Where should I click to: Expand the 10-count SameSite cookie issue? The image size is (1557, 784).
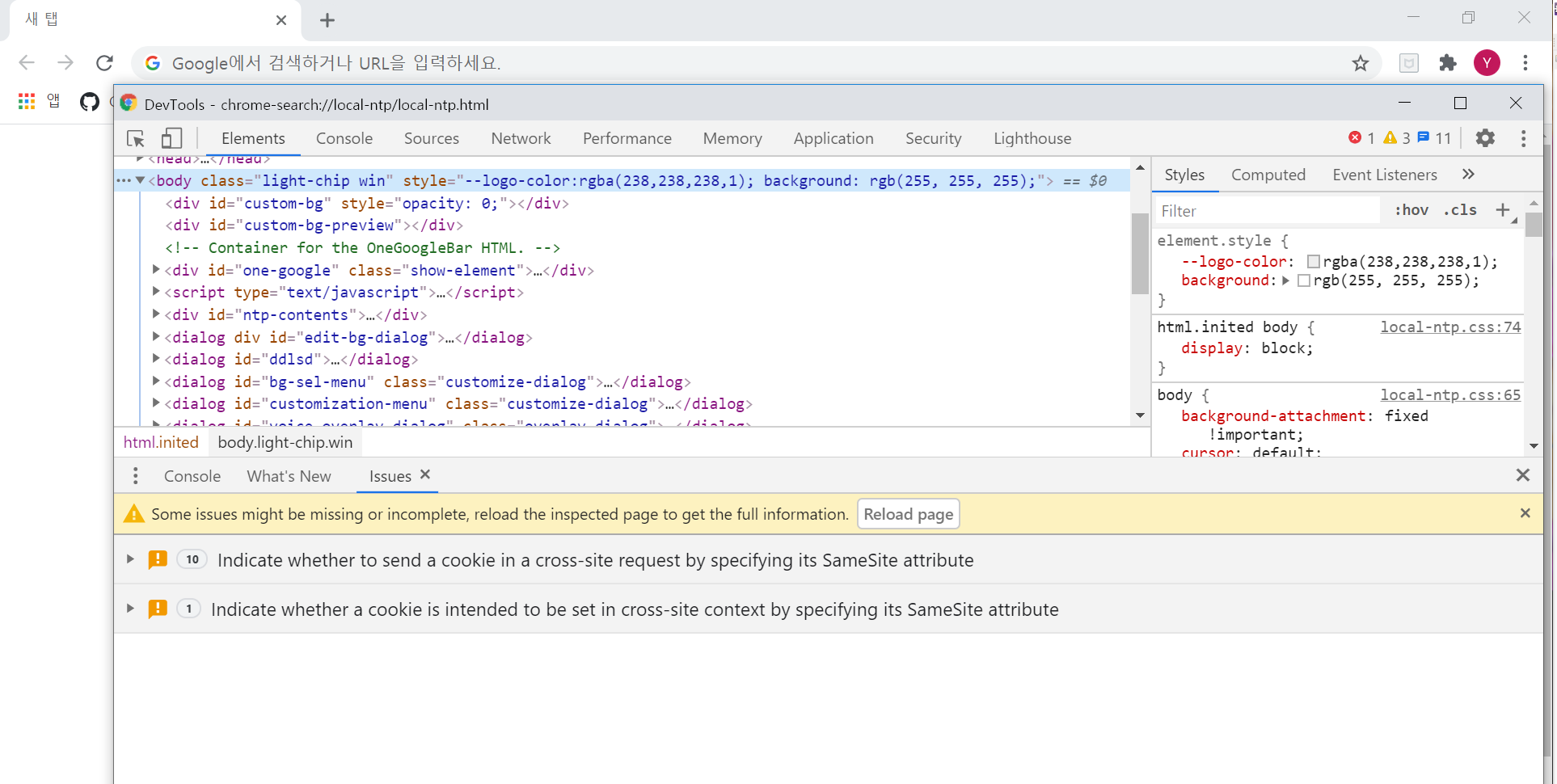(x=130, y=559)
